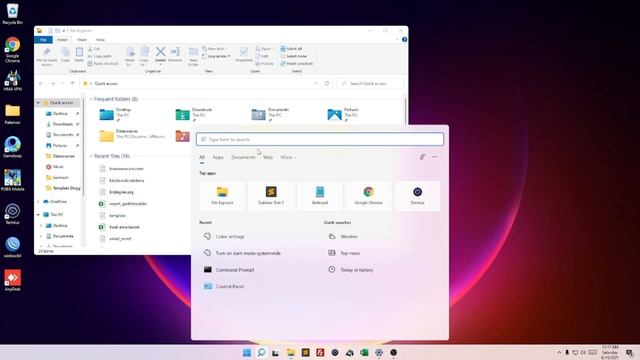Open the Easy access dropdown in ribbon

pyautogui.click(x=216, y=56)
